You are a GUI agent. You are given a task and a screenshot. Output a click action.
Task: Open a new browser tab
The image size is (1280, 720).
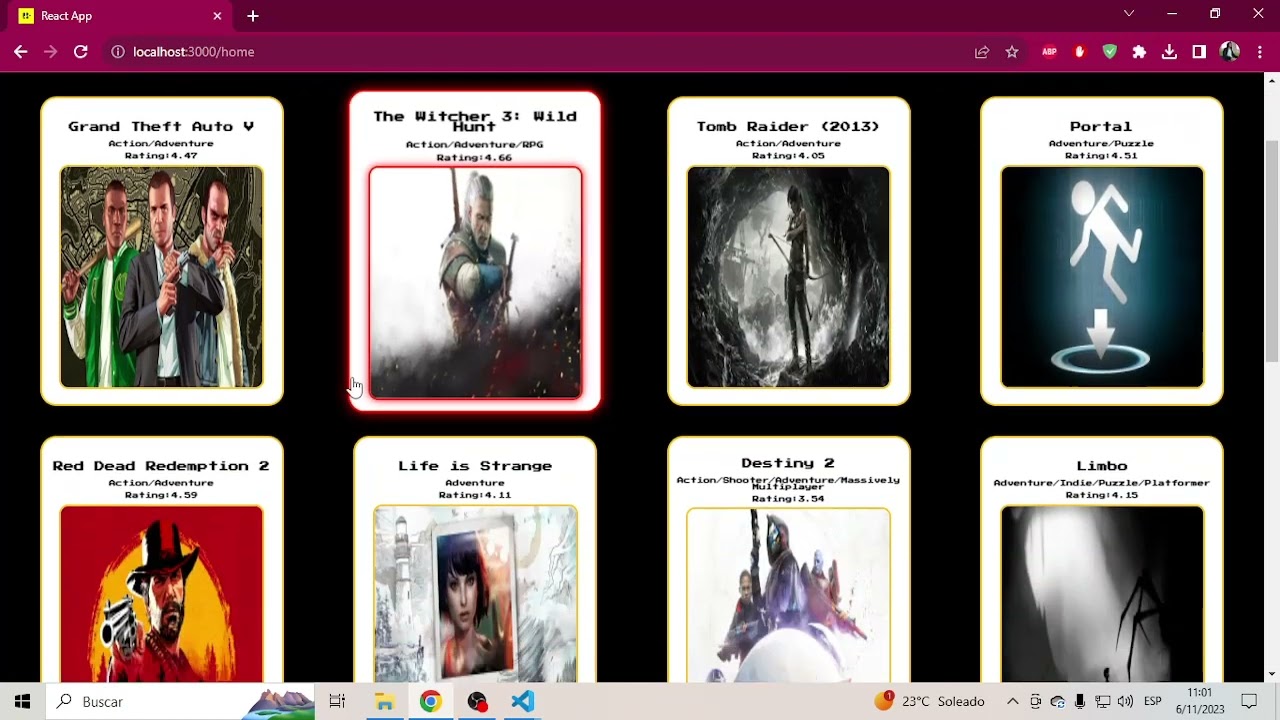pos(253,16)
